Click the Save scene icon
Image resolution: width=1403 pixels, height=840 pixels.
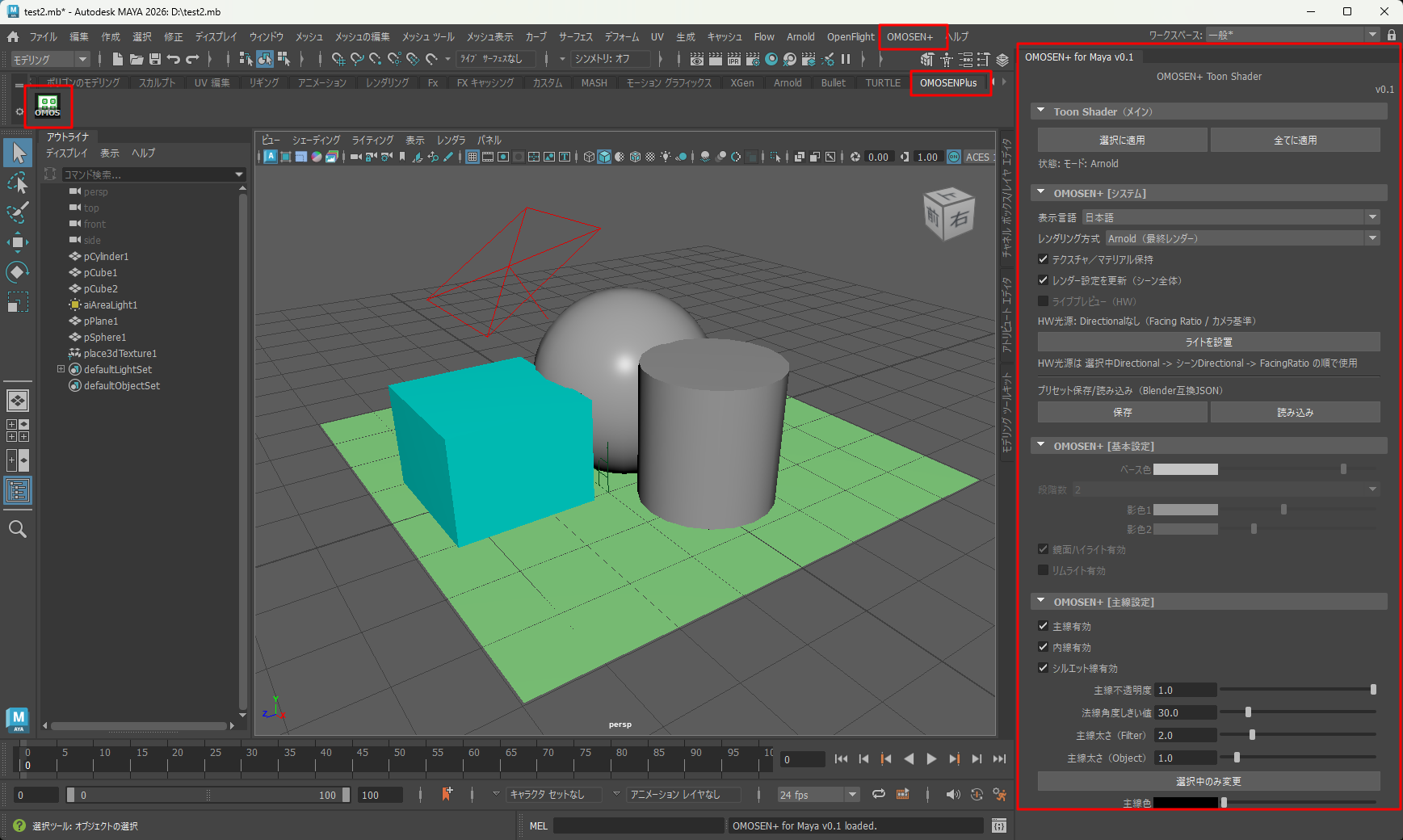155,59
